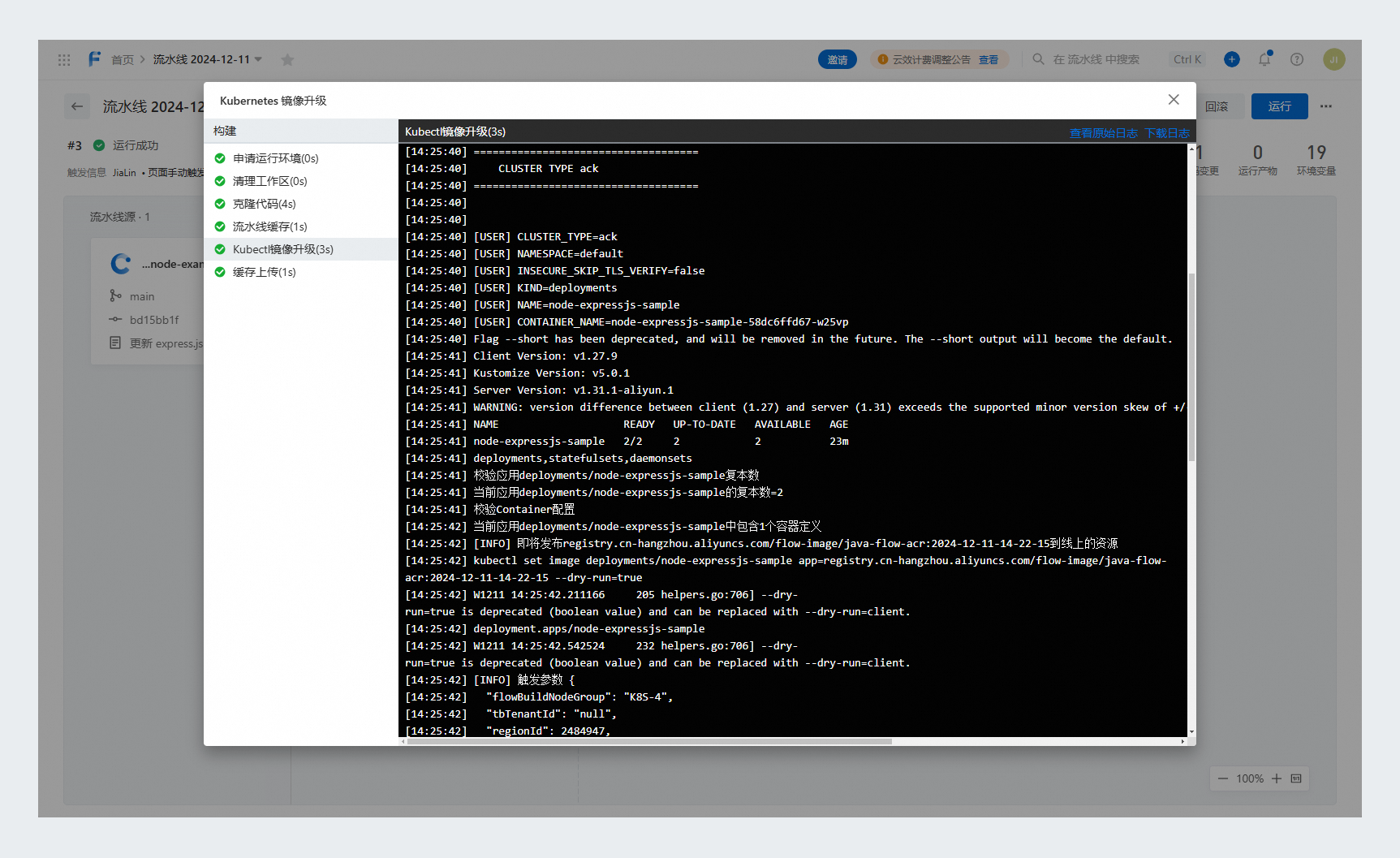Click the blue plus create icon
Screen dimensions: 1400x858
click(x=1232, y=59)
